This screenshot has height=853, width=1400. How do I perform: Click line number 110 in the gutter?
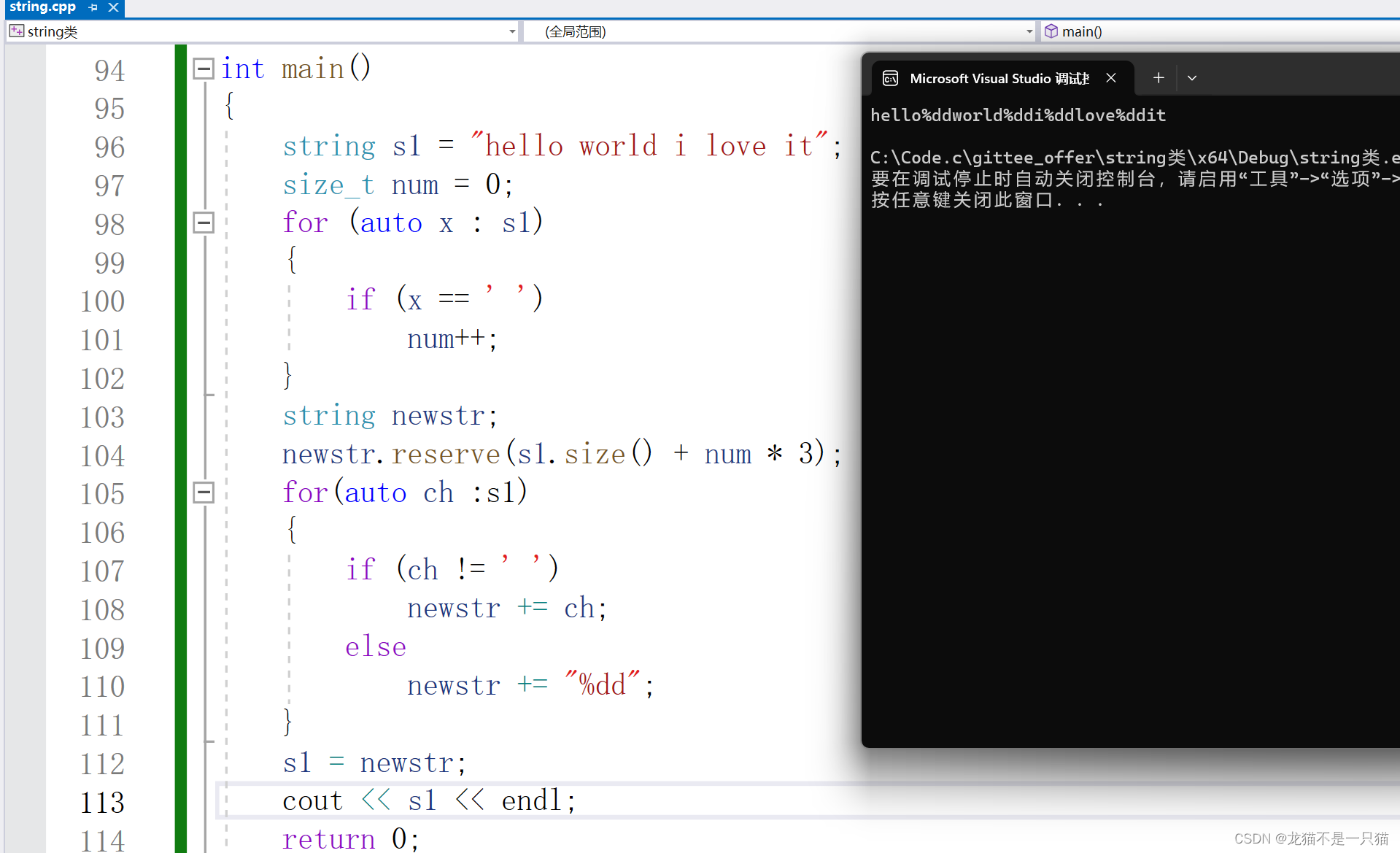tap(103, 687)
